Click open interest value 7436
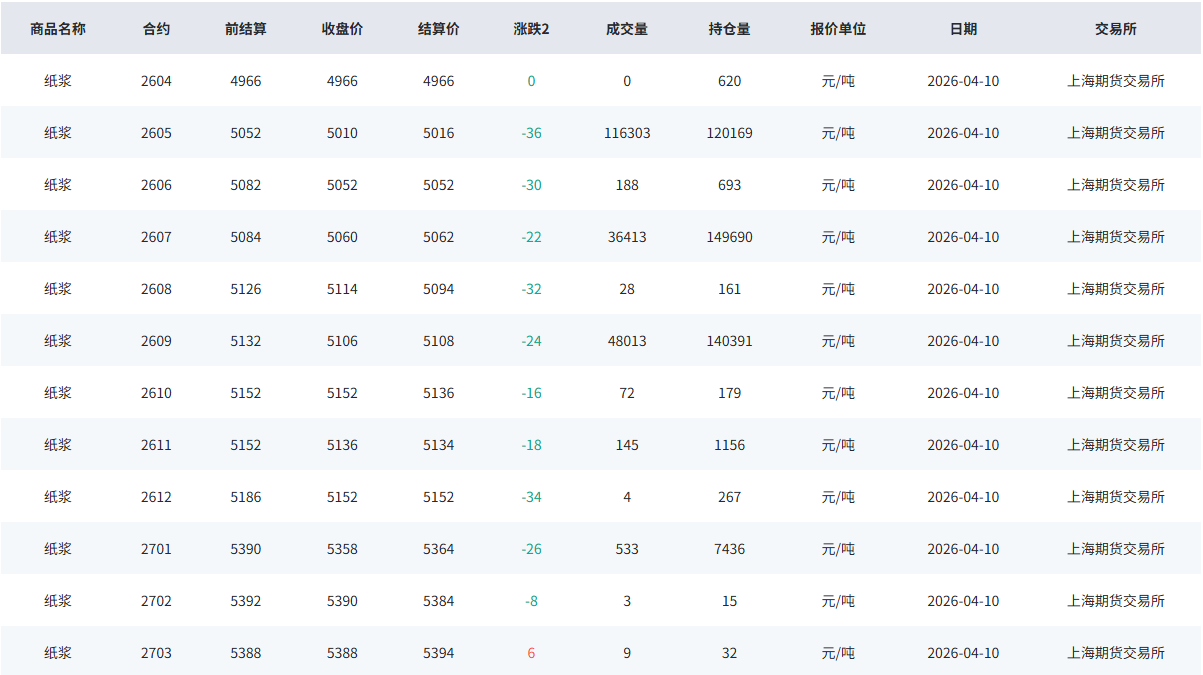 (729, 549)
